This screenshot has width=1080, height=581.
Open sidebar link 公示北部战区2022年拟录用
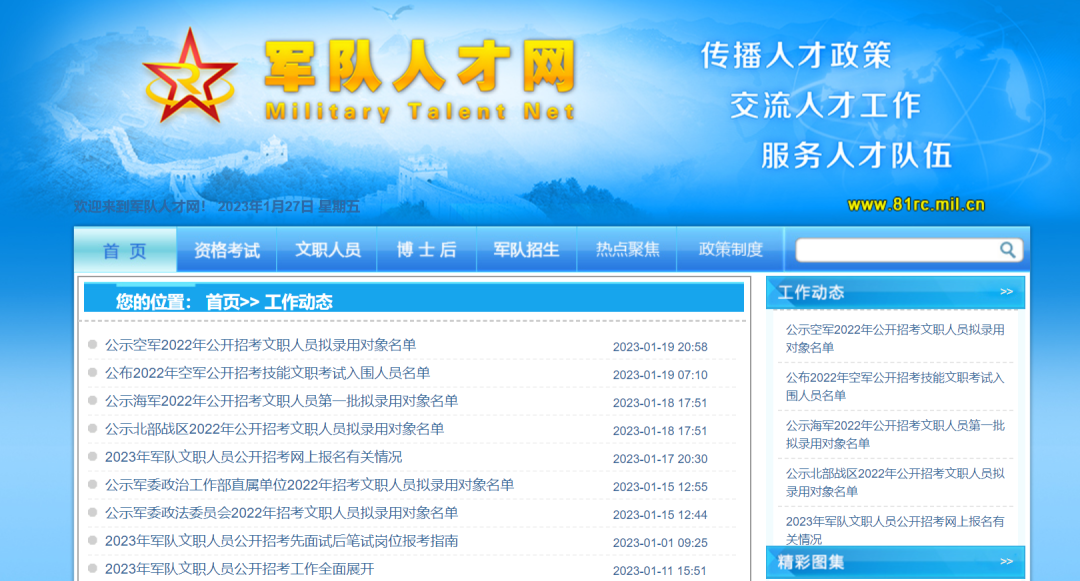[x=895, y=483]
